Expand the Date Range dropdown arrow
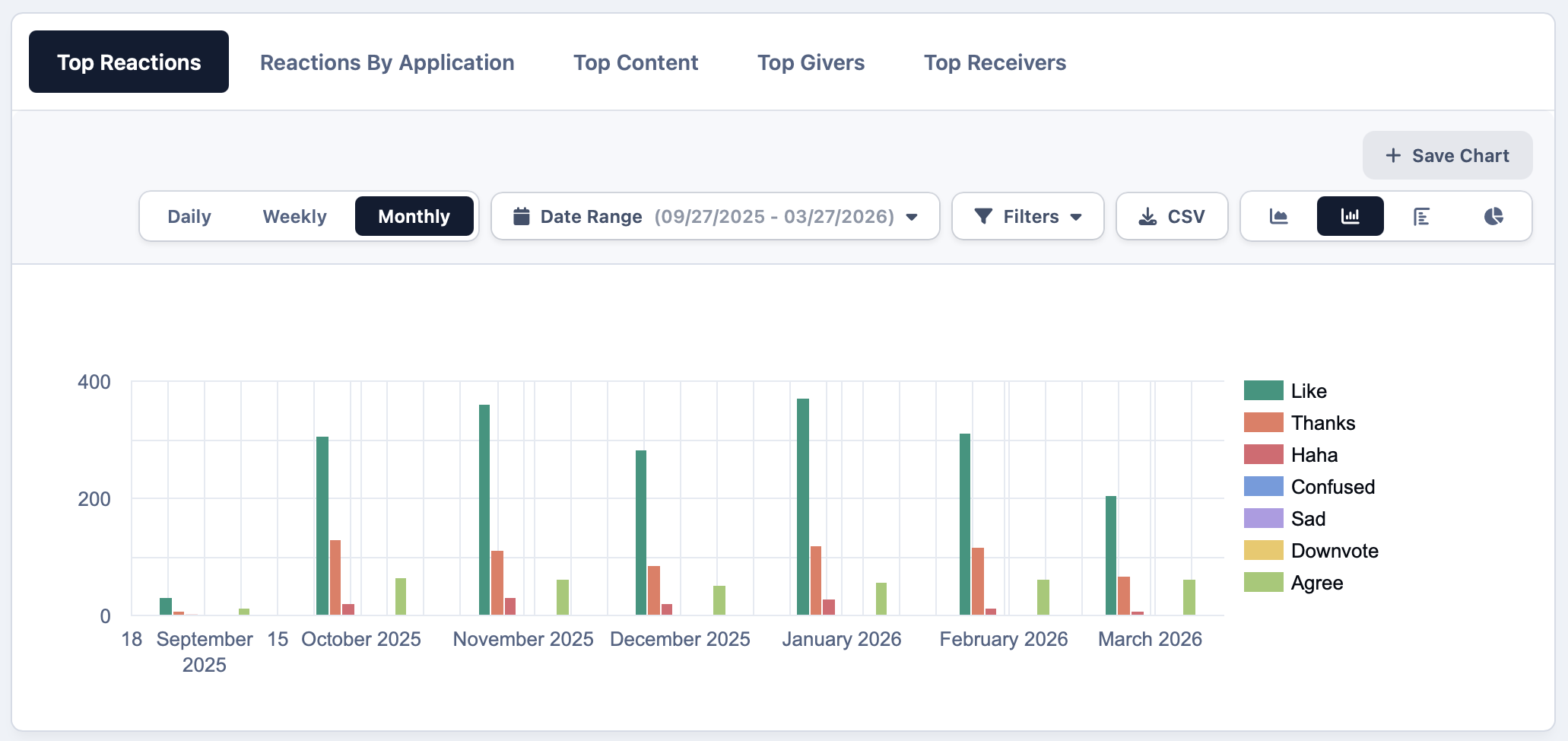The image size is (1568, 741). click(x=912, y=218)
